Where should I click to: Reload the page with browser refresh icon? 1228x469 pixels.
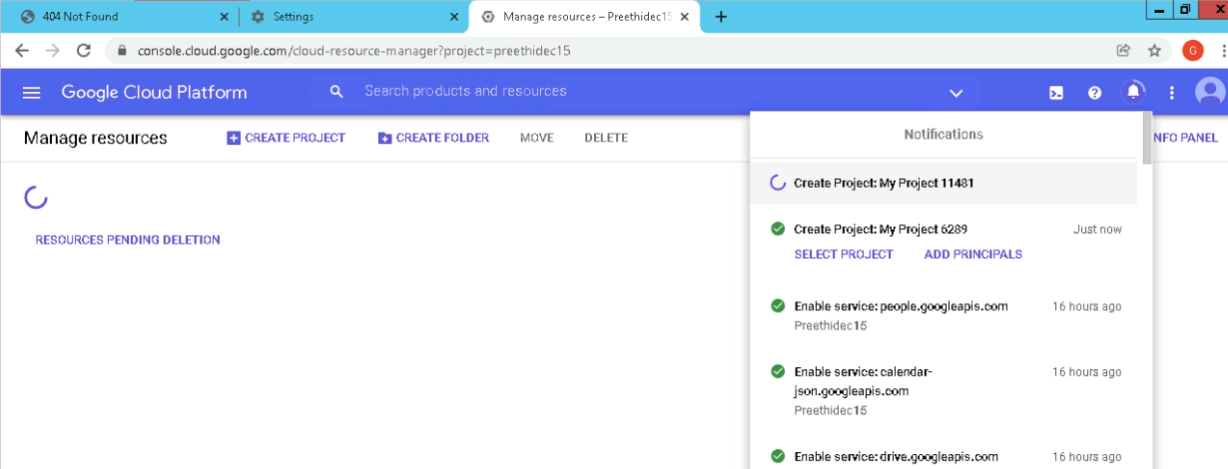84,50
